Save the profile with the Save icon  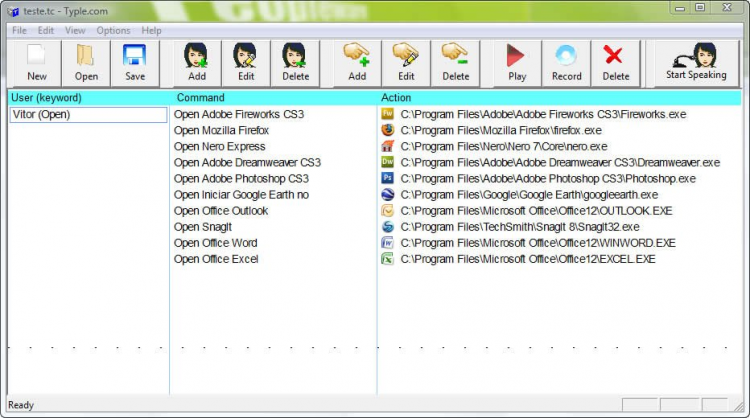[x=135, y=63]
